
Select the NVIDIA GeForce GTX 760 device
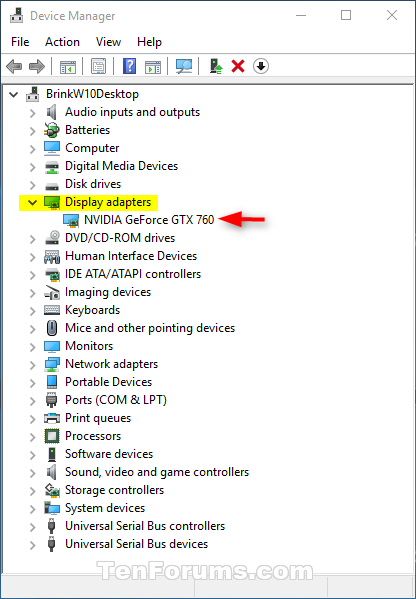(149, 220)
